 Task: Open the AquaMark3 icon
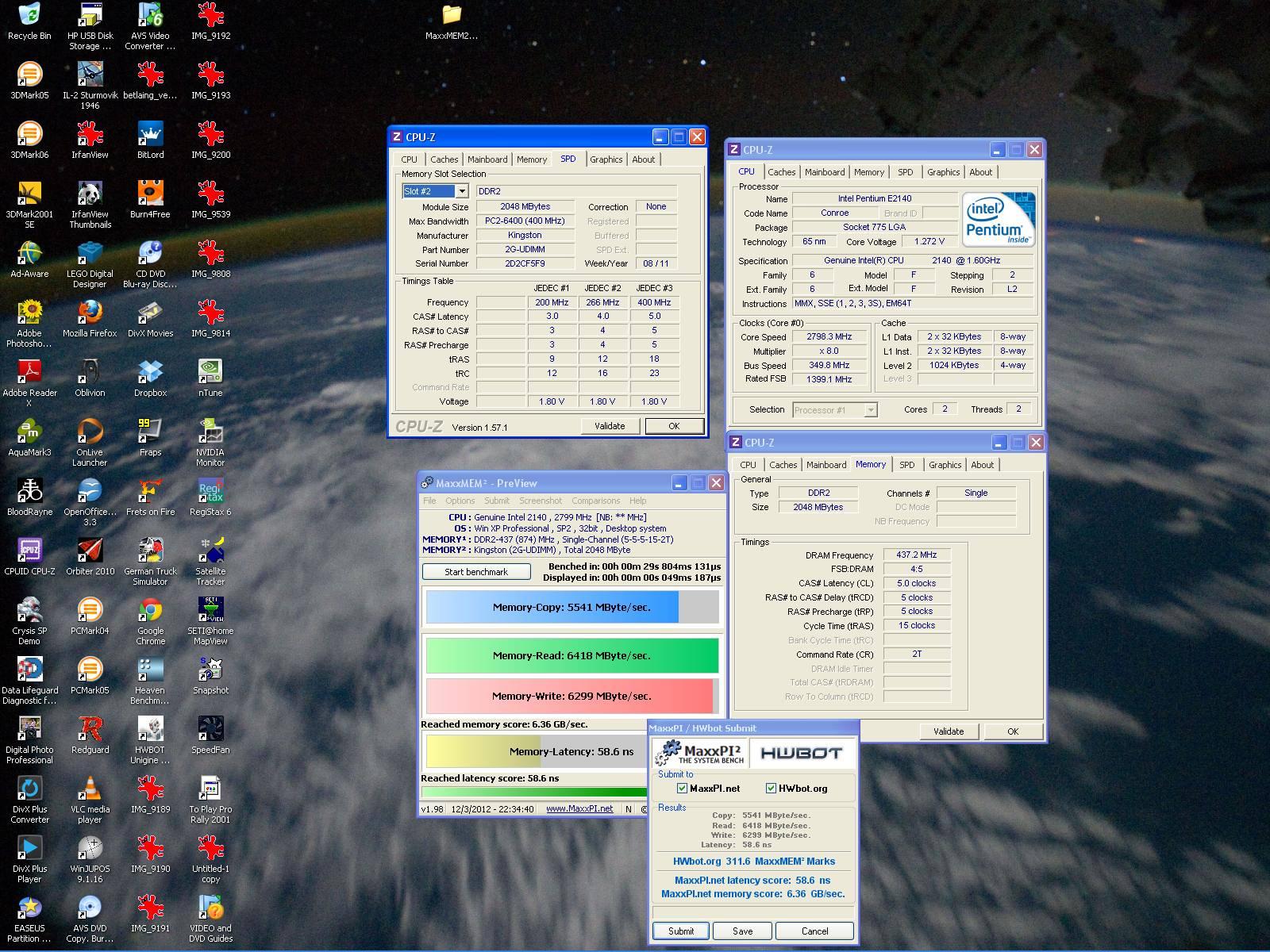pyautogui.click(x=29, y=438)
